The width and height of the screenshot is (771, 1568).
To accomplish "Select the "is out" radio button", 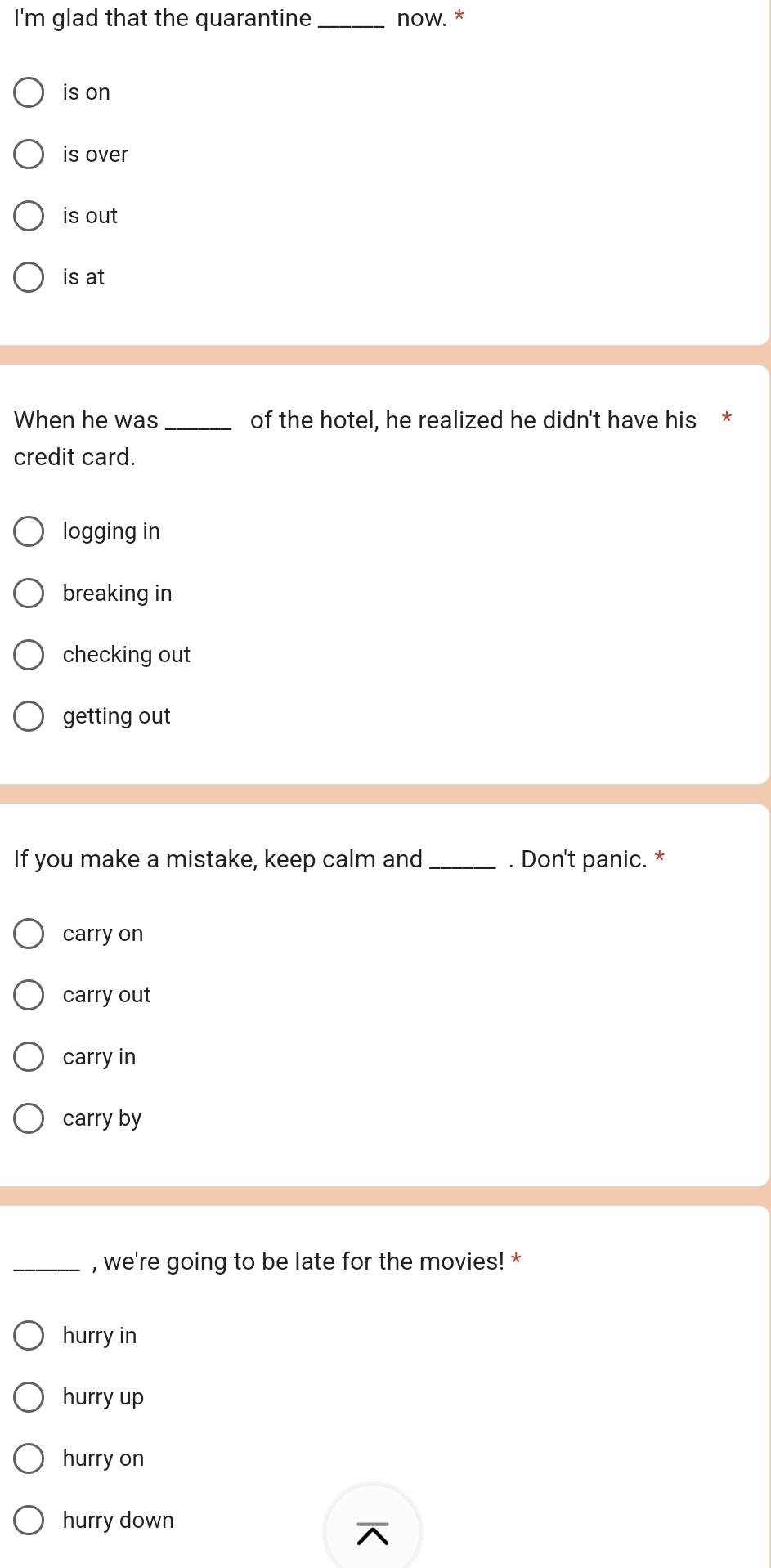I will click(29, 216).
